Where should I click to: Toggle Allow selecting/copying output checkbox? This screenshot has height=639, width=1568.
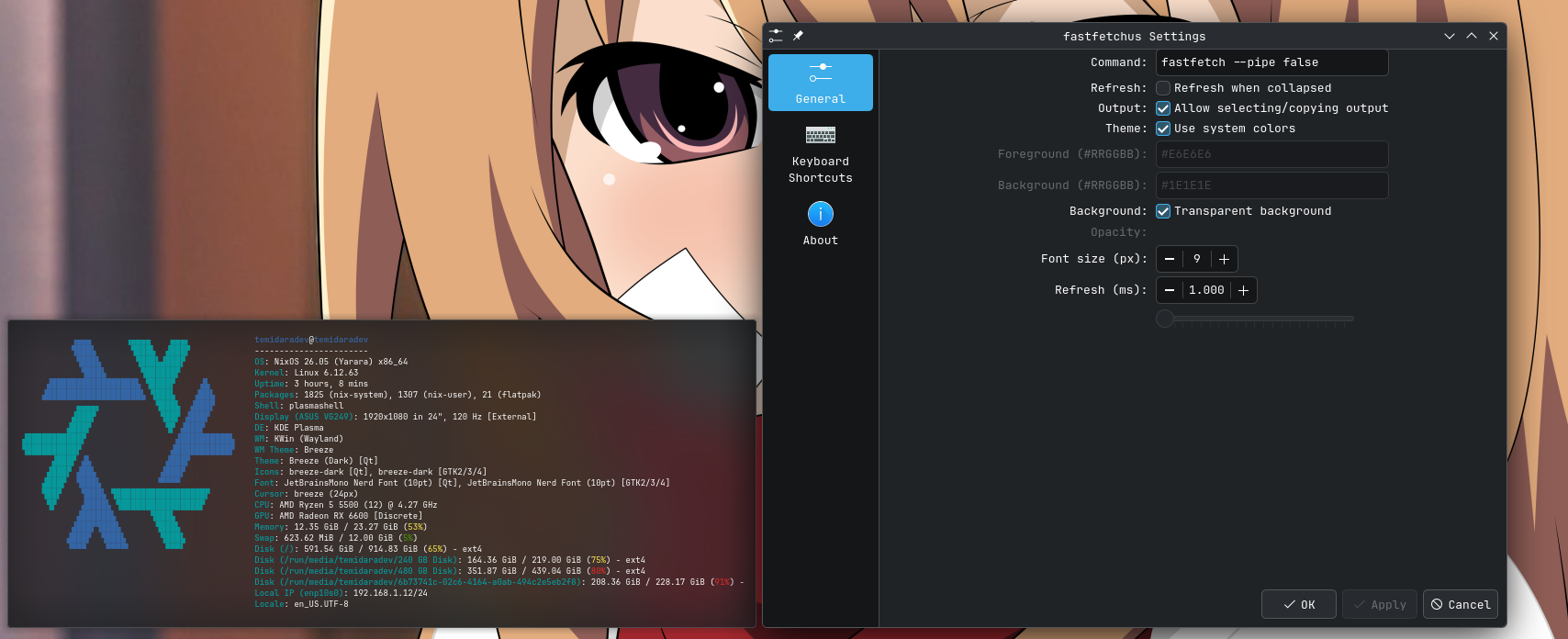(x=1163, y=108)
